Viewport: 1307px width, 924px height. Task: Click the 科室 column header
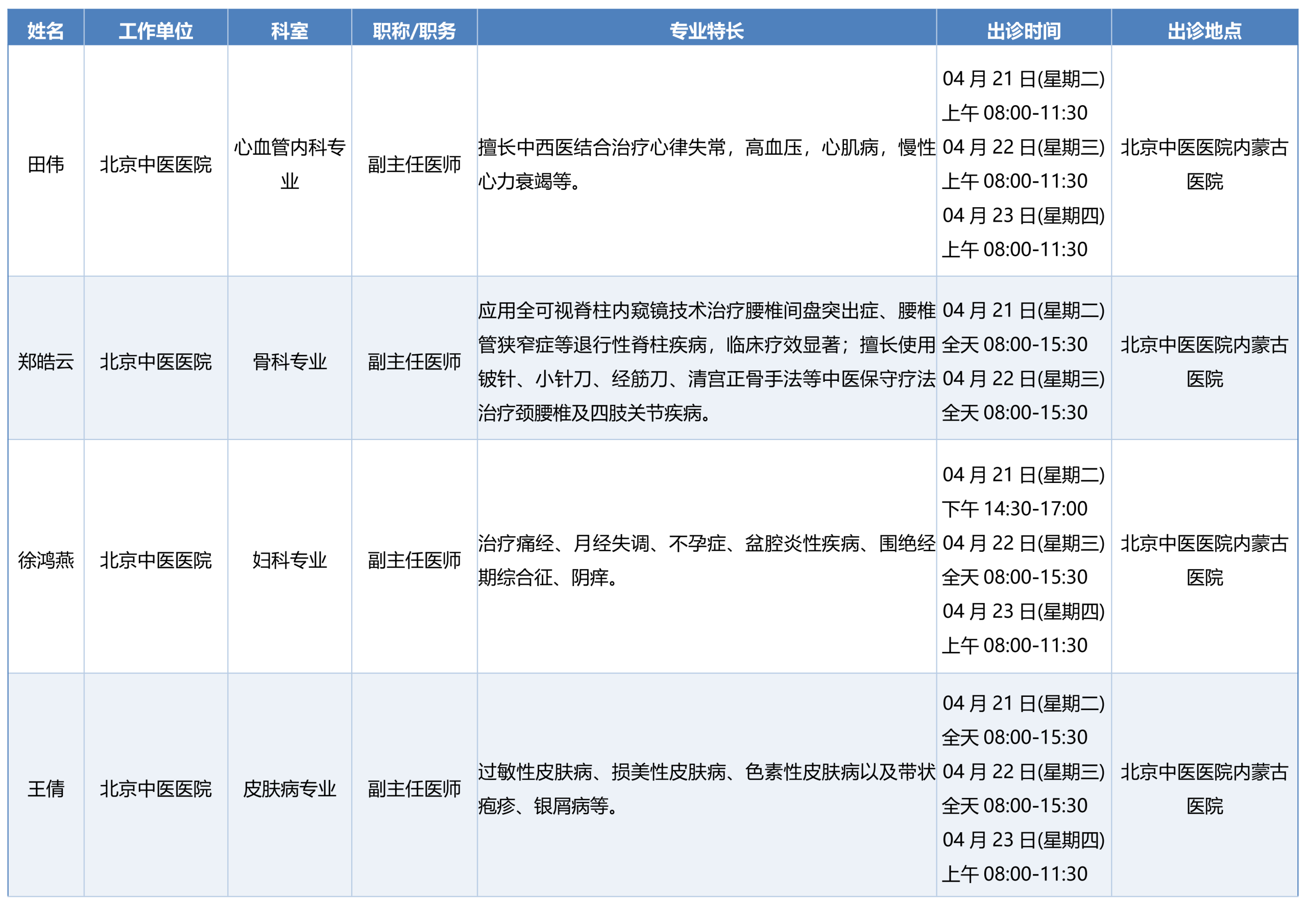click(x=289, y=30)
